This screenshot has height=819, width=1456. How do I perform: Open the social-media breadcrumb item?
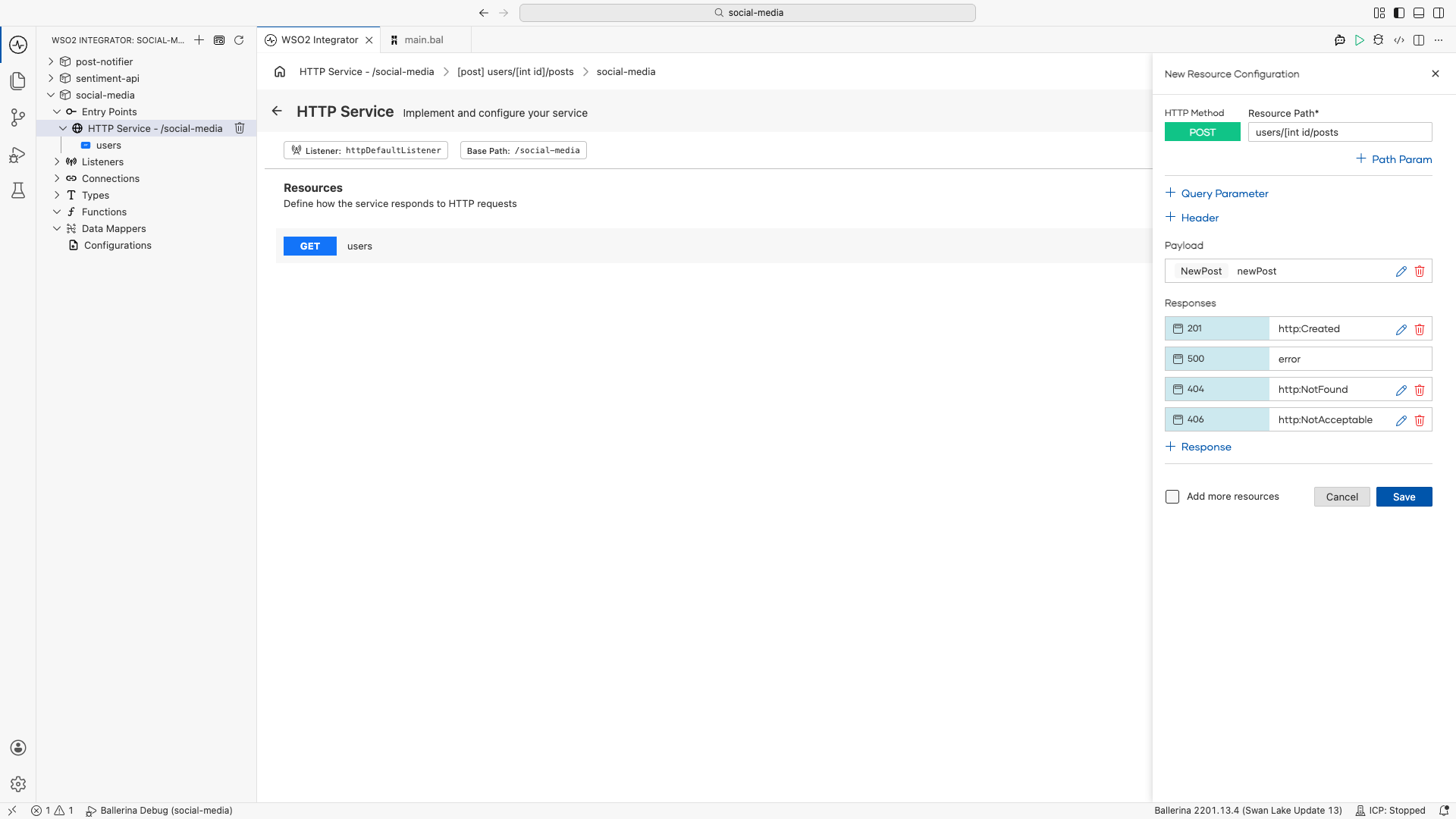tap(626, 71)
